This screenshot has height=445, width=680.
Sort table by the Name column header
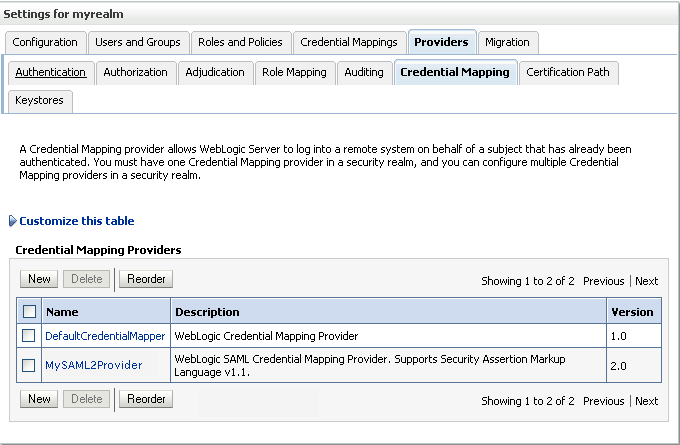(62, 312)
